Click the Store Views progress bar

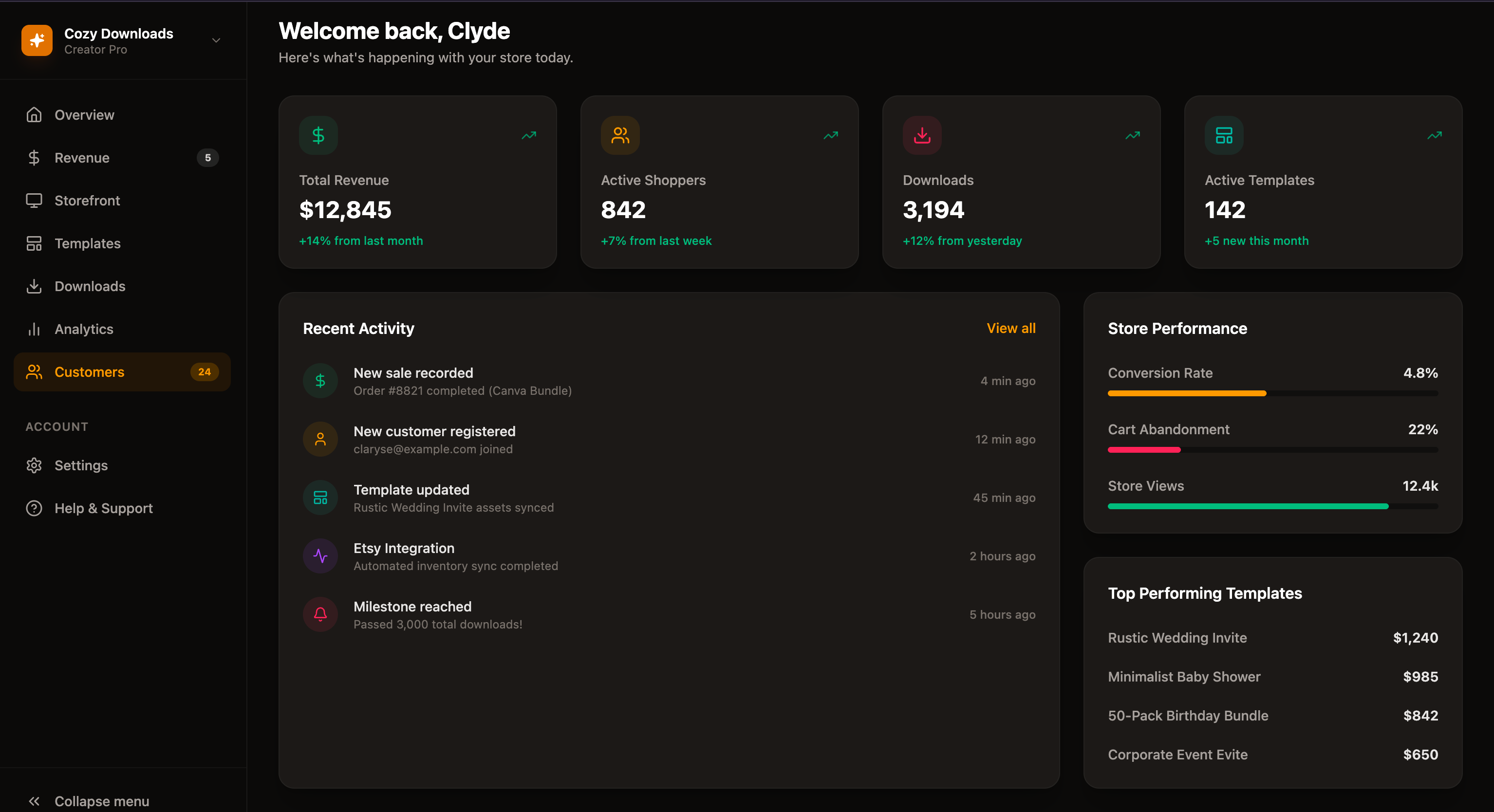(1272, 507)
